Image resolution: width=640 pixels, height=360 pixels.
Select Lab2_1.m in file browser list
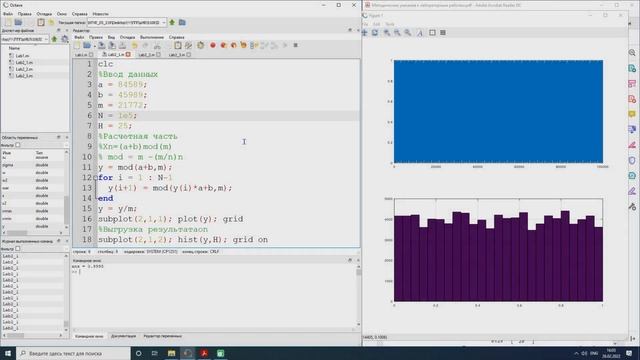(24, 62)
